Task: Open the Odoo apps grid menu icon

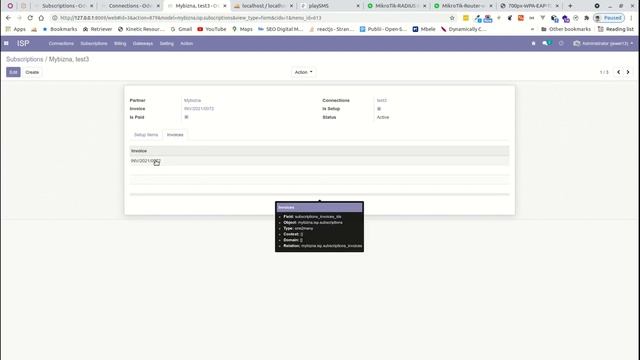Action: pos(6,43)
